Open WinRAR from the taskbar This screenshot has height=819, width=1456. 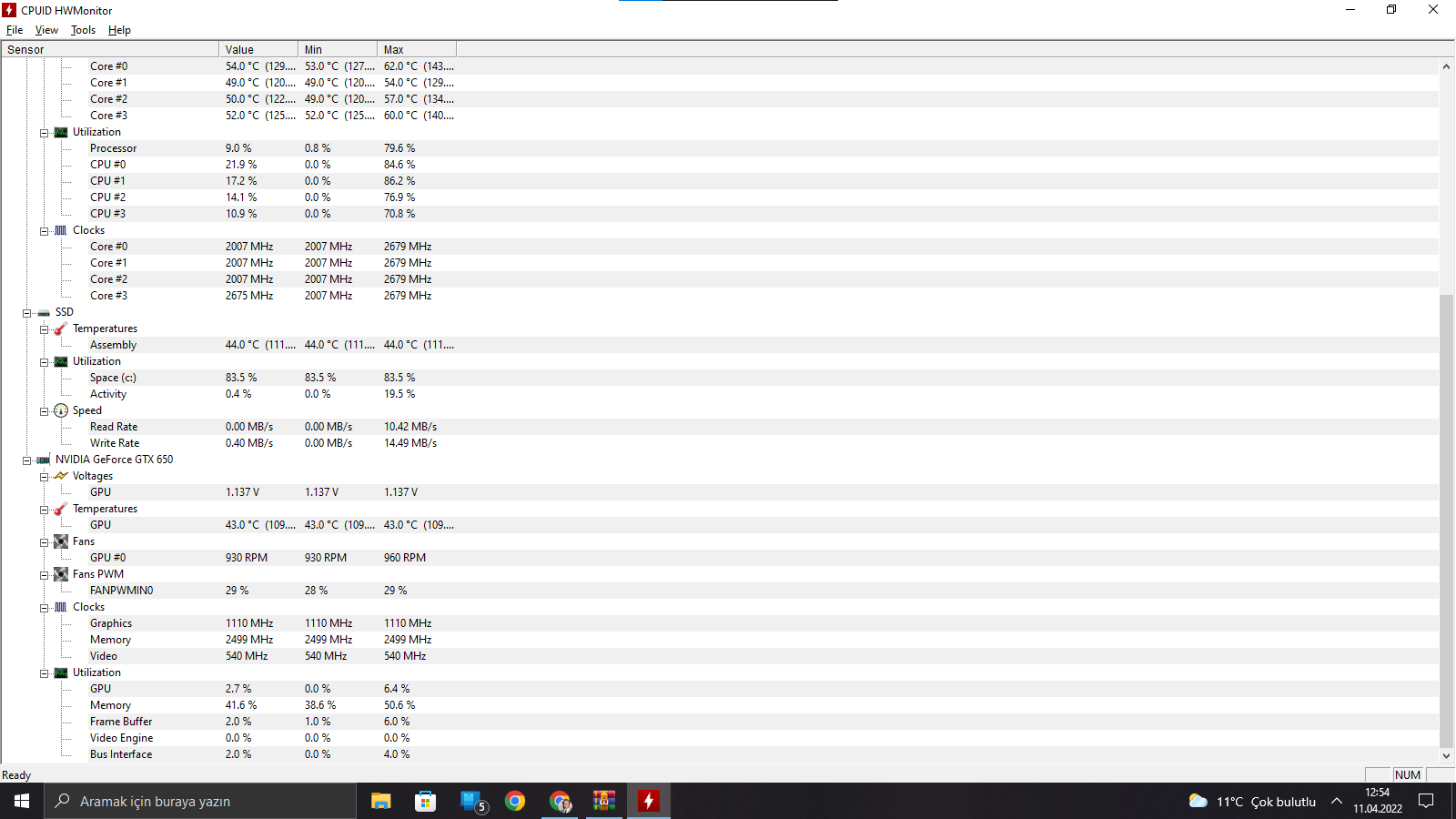point(604,801)
